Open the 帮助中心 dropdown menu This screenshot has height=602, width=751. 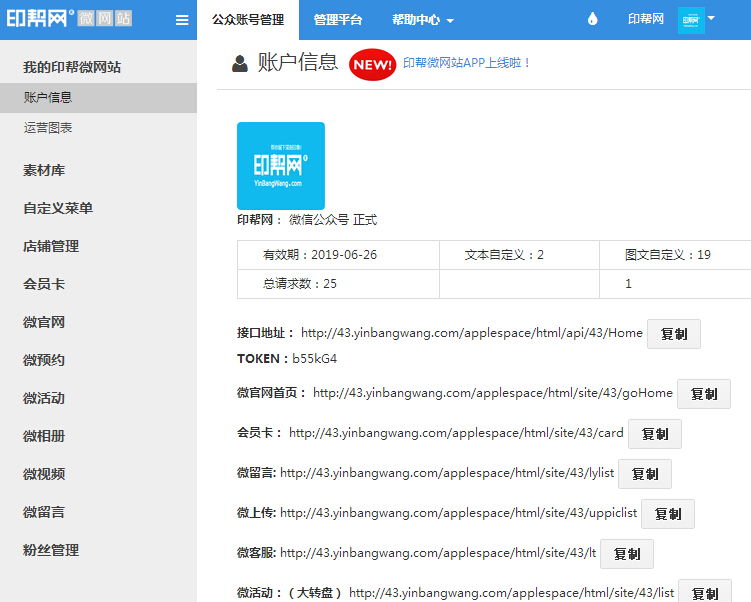coord(422,20)
